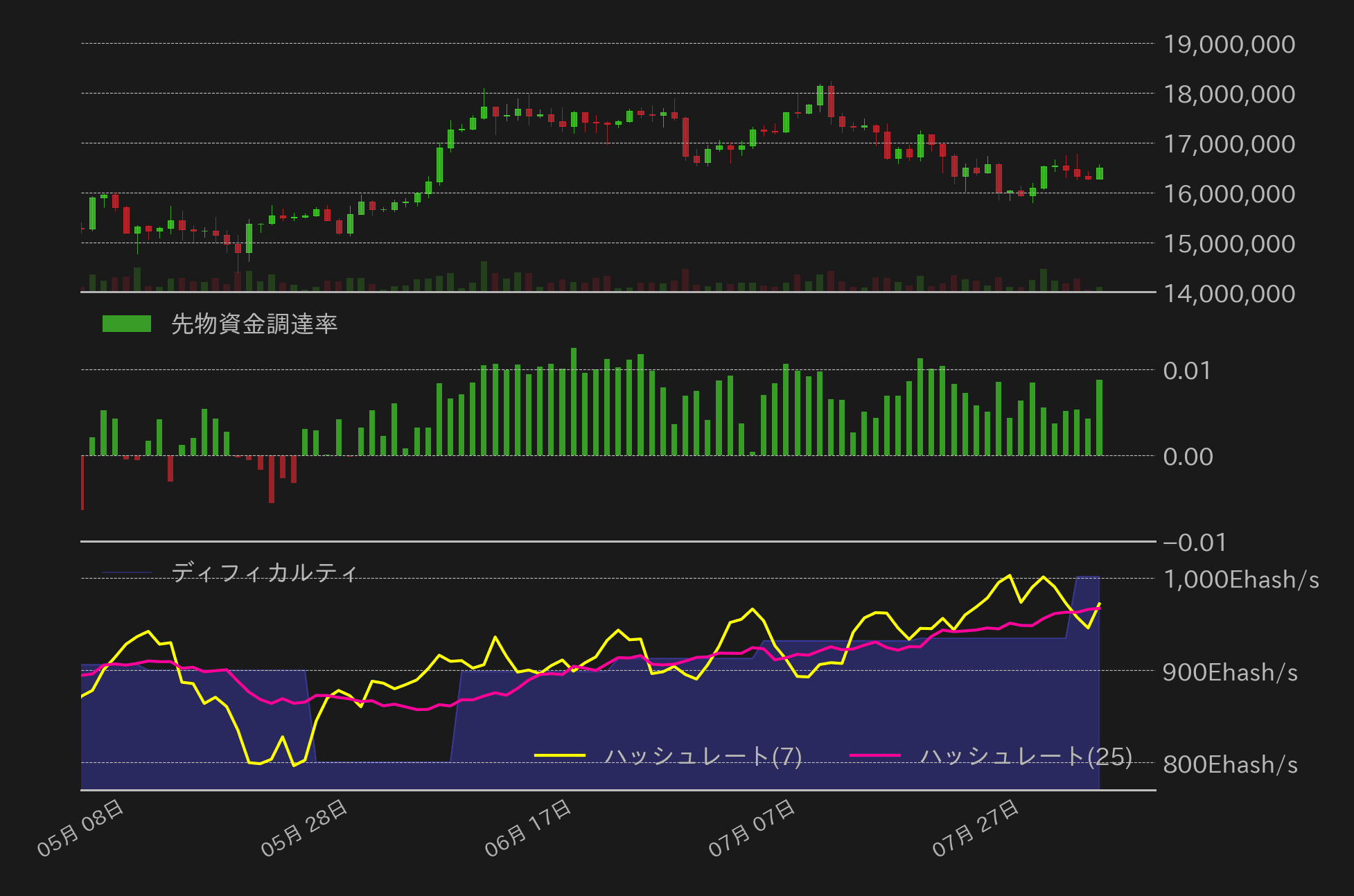Click the 19,000,000 price axis label
The height and width of the screenshot is (896, 1354).
1229,44
